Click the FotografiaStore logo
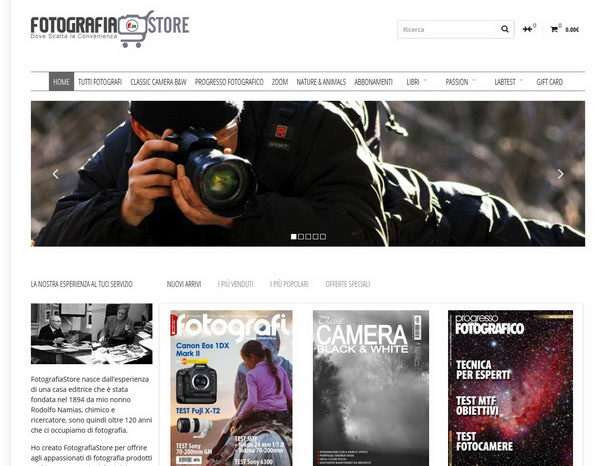The height and width of the screenshot is (466, 600). click(110, 29)
